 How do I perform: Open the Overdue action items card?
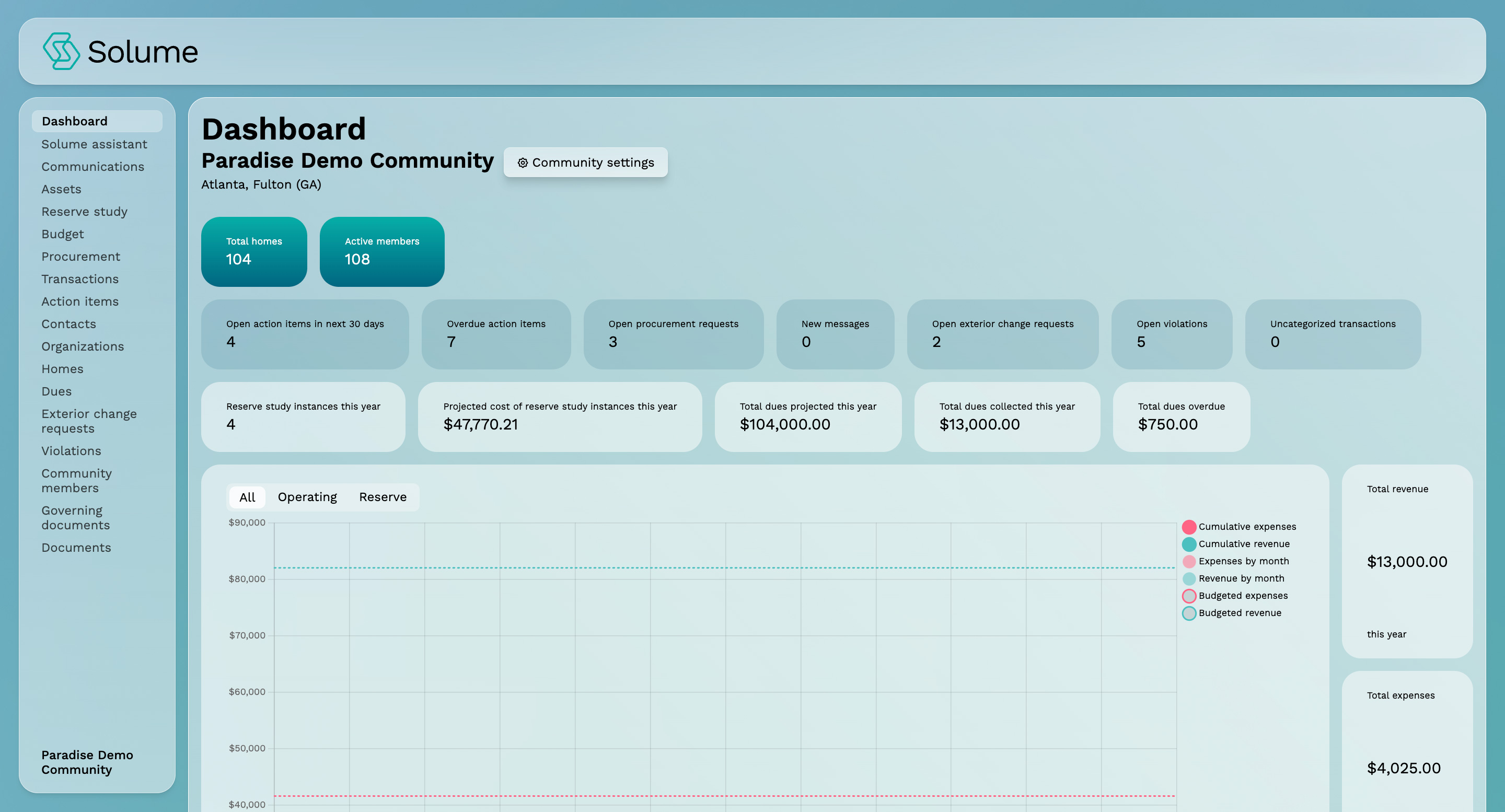[x=495, y=334]
